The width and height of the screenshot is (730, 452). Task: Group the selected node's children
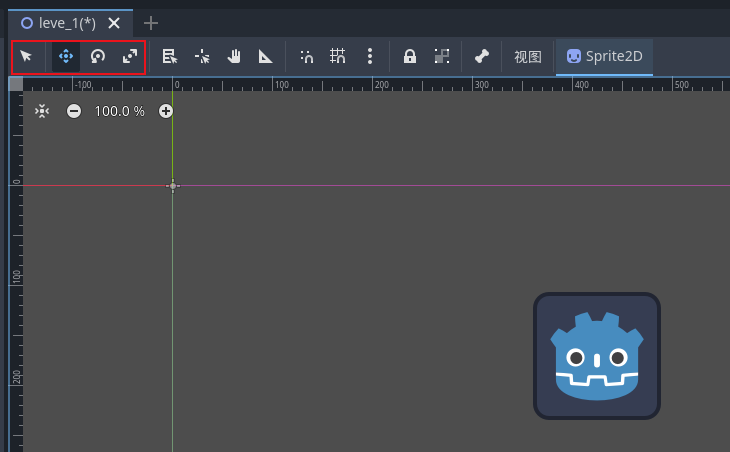(x=441, y=57)
